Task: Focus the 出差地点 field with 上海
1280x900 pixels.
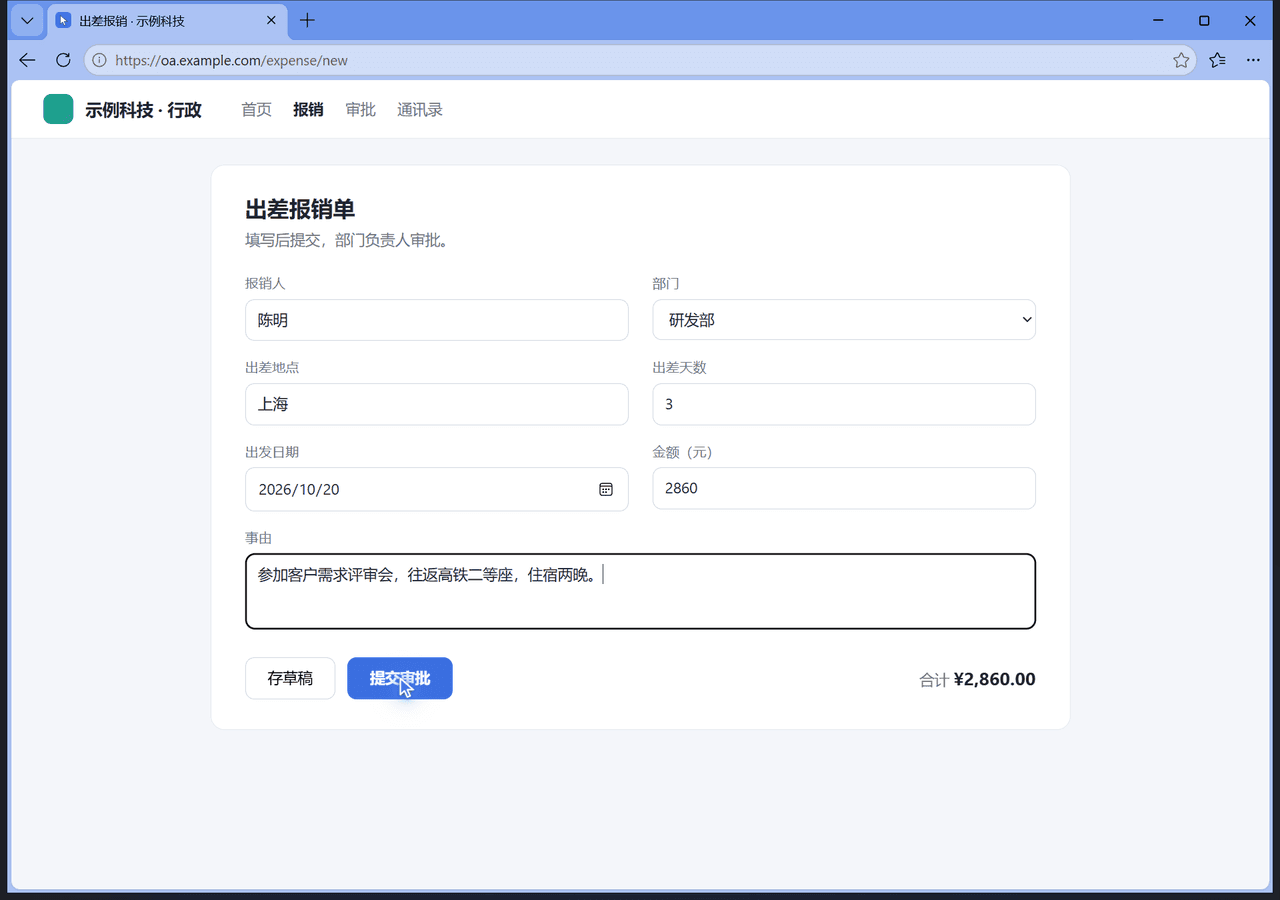Action: (x=437, y=404)
